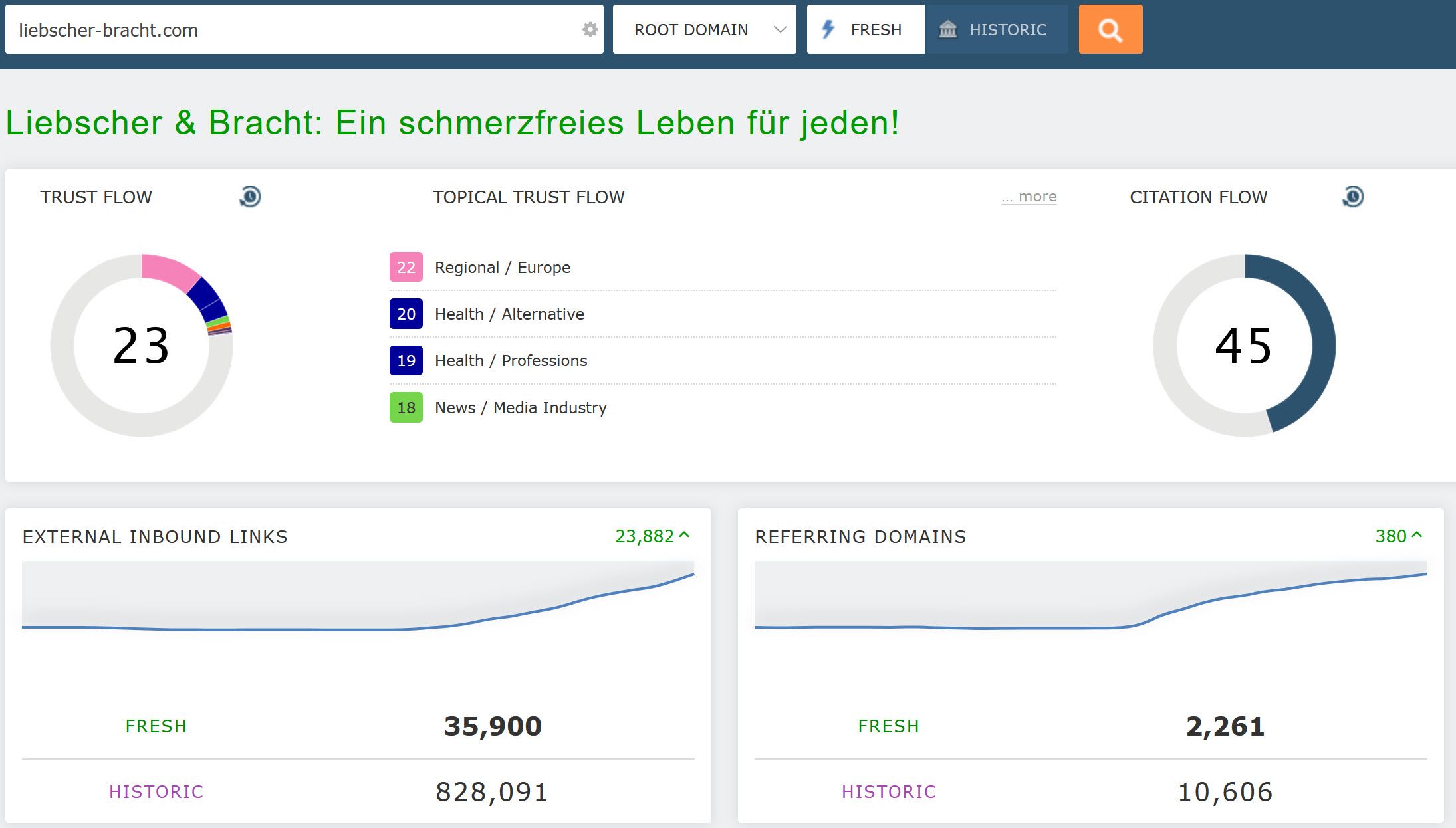Screen dimensions: 1456x828
Task: Click the bank building icon on Historic
Action: [948, 29]
